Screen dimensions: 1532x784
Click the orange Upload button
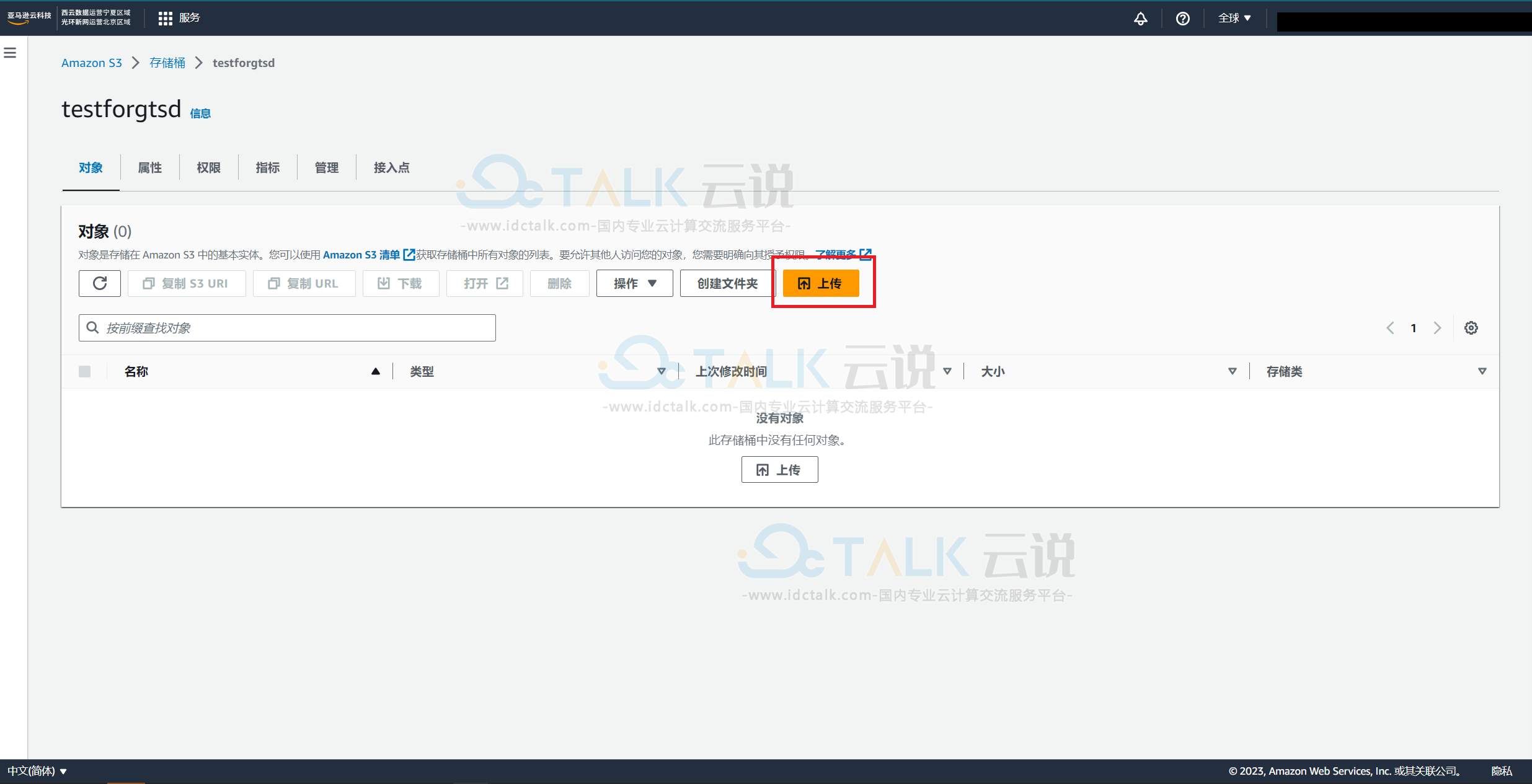pos(820,283)
